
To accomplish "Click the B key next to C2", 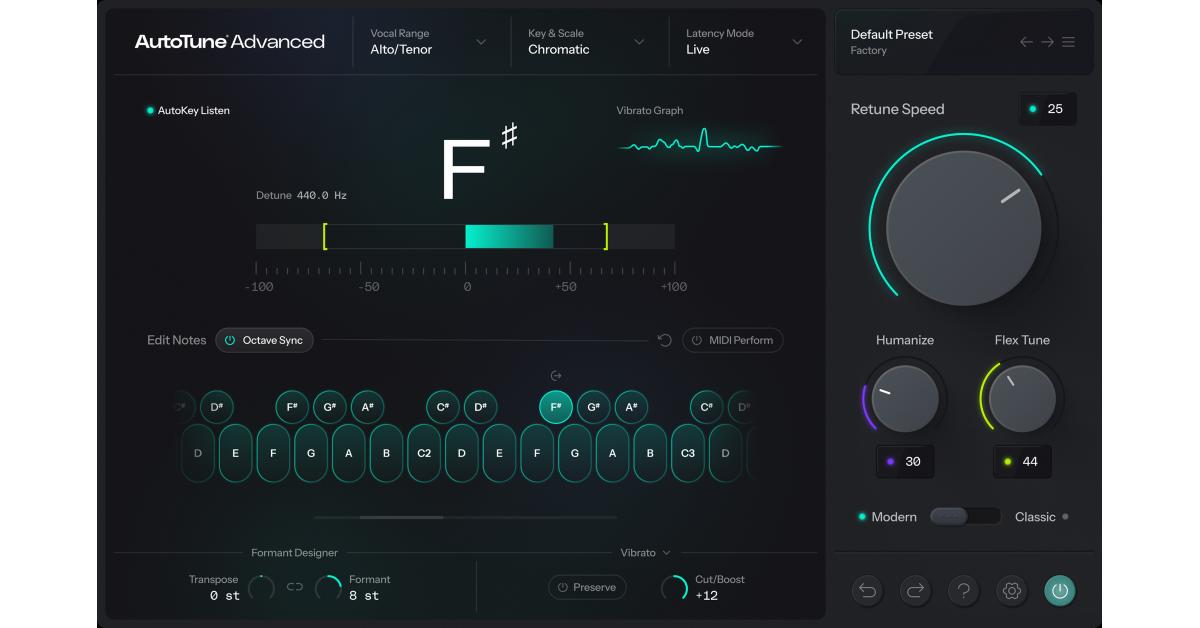I will [x=386, y=453].
